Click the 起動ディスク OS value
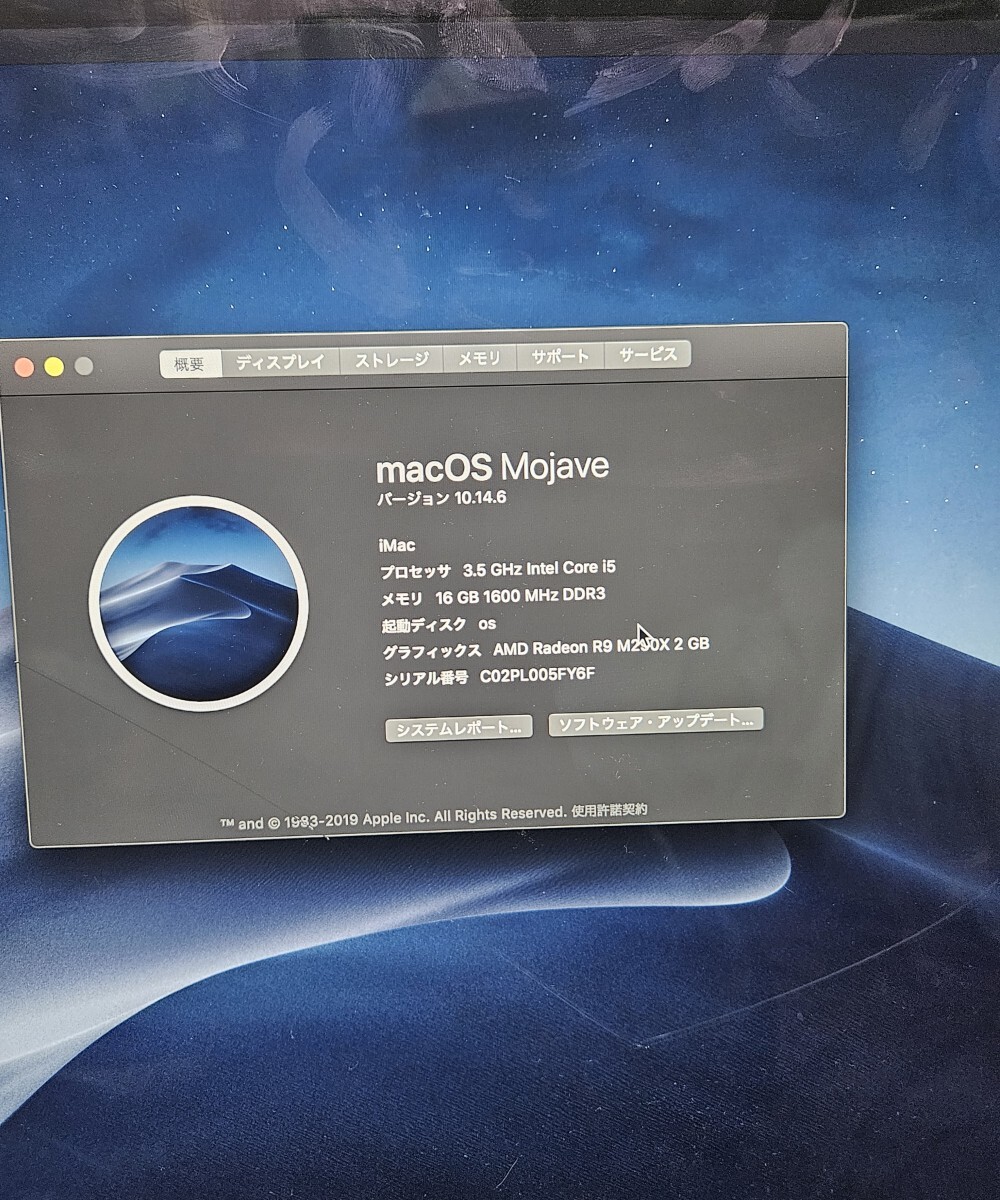This screenshot has width=1000, height=1200. point(487,623)
